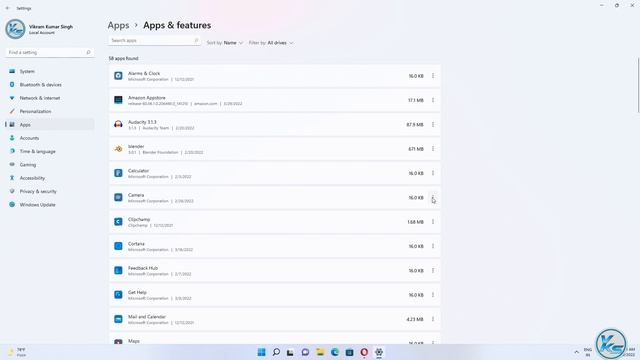This screenshot has width=640, height=360.
Task: Click the Mail and Calendar app icon
Action: [x=118, y=319]
